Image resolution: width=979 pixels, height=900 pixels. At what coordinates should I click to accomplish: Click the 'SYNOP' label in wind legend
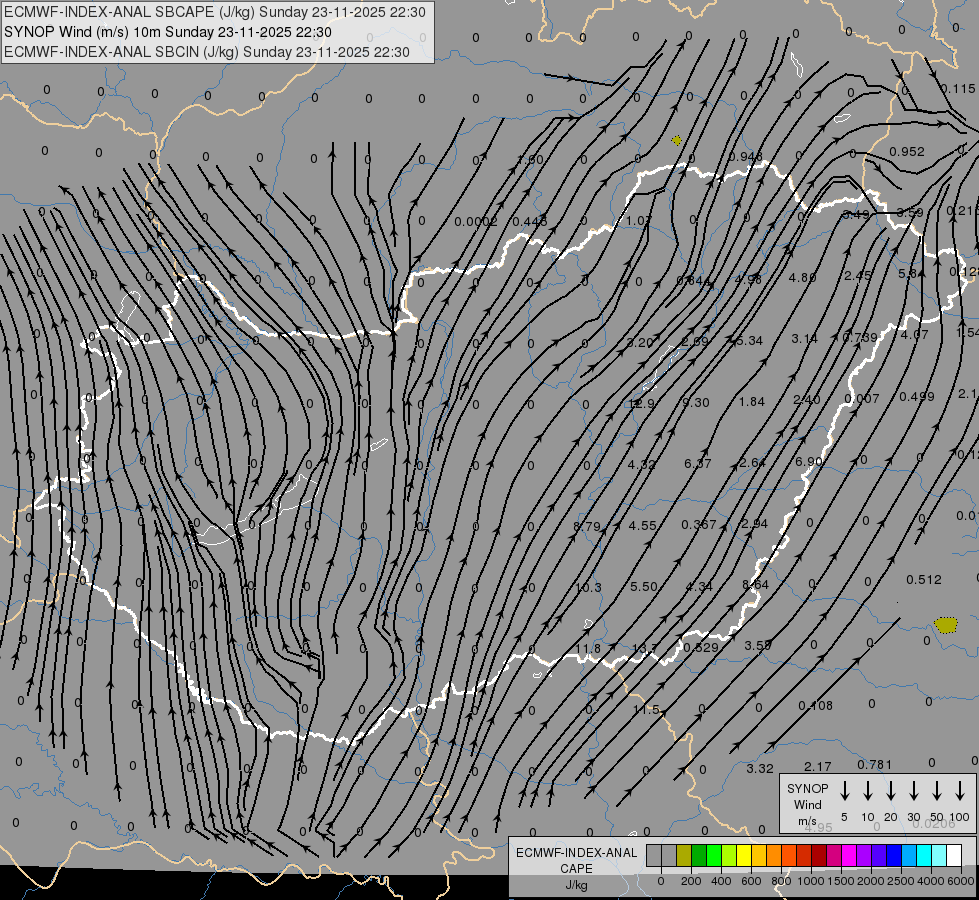(807, 789)
